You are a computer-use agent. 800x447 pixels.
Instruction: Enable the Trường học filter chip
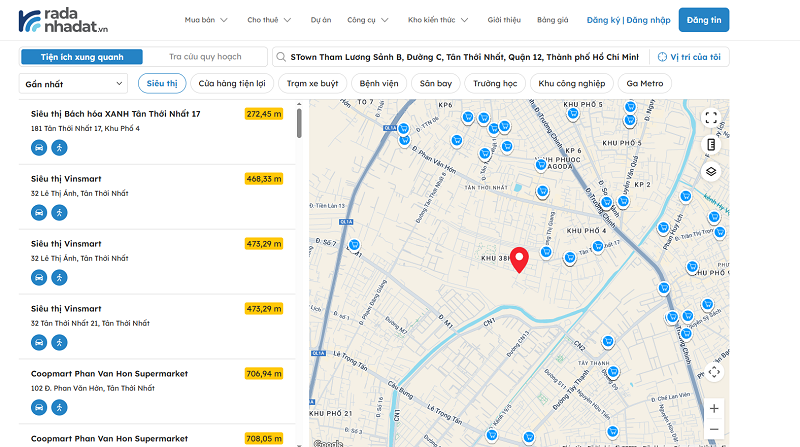pos(495,83)
